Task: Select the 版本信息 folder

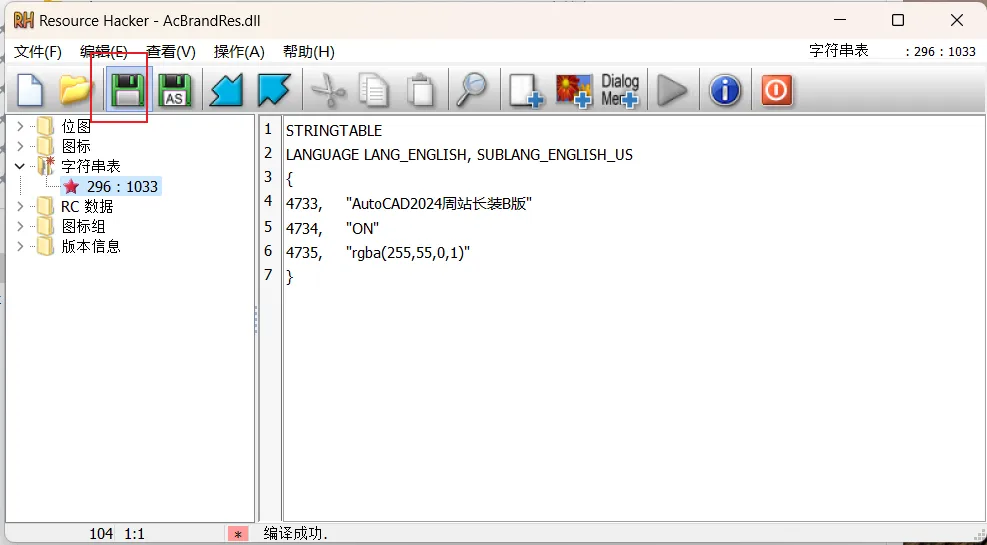Action: tap(91, 247)
